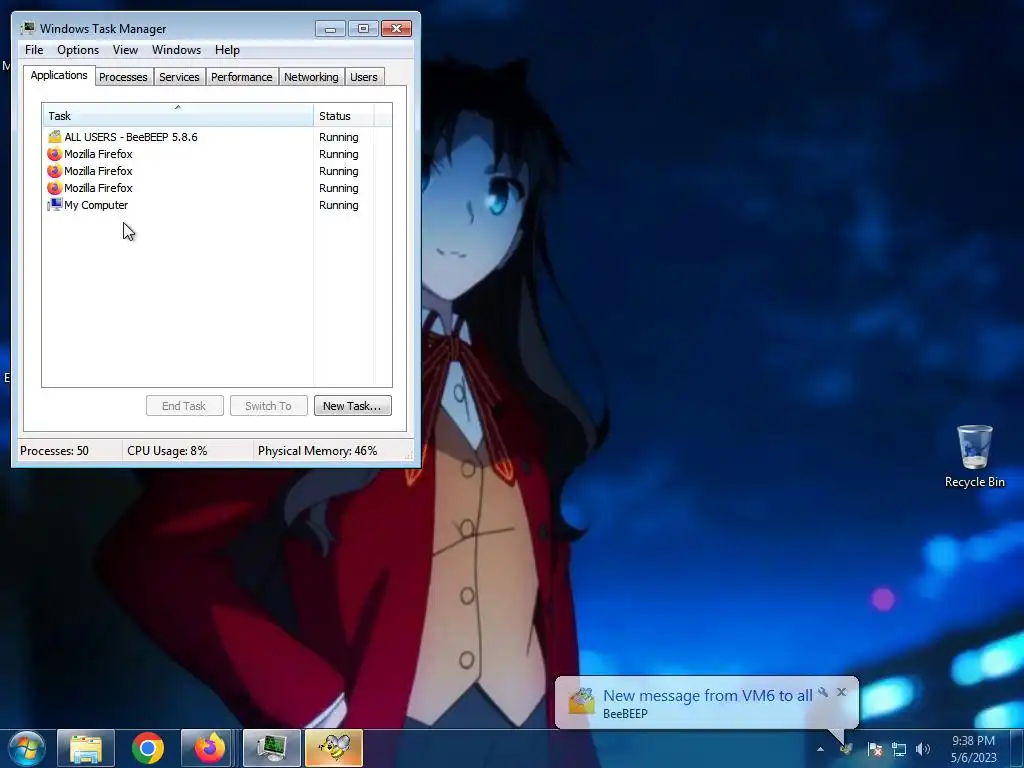This screenshot has height=768, width=1024.
Task: Click the Task Manager title bar icon
Action: (27, 28)
